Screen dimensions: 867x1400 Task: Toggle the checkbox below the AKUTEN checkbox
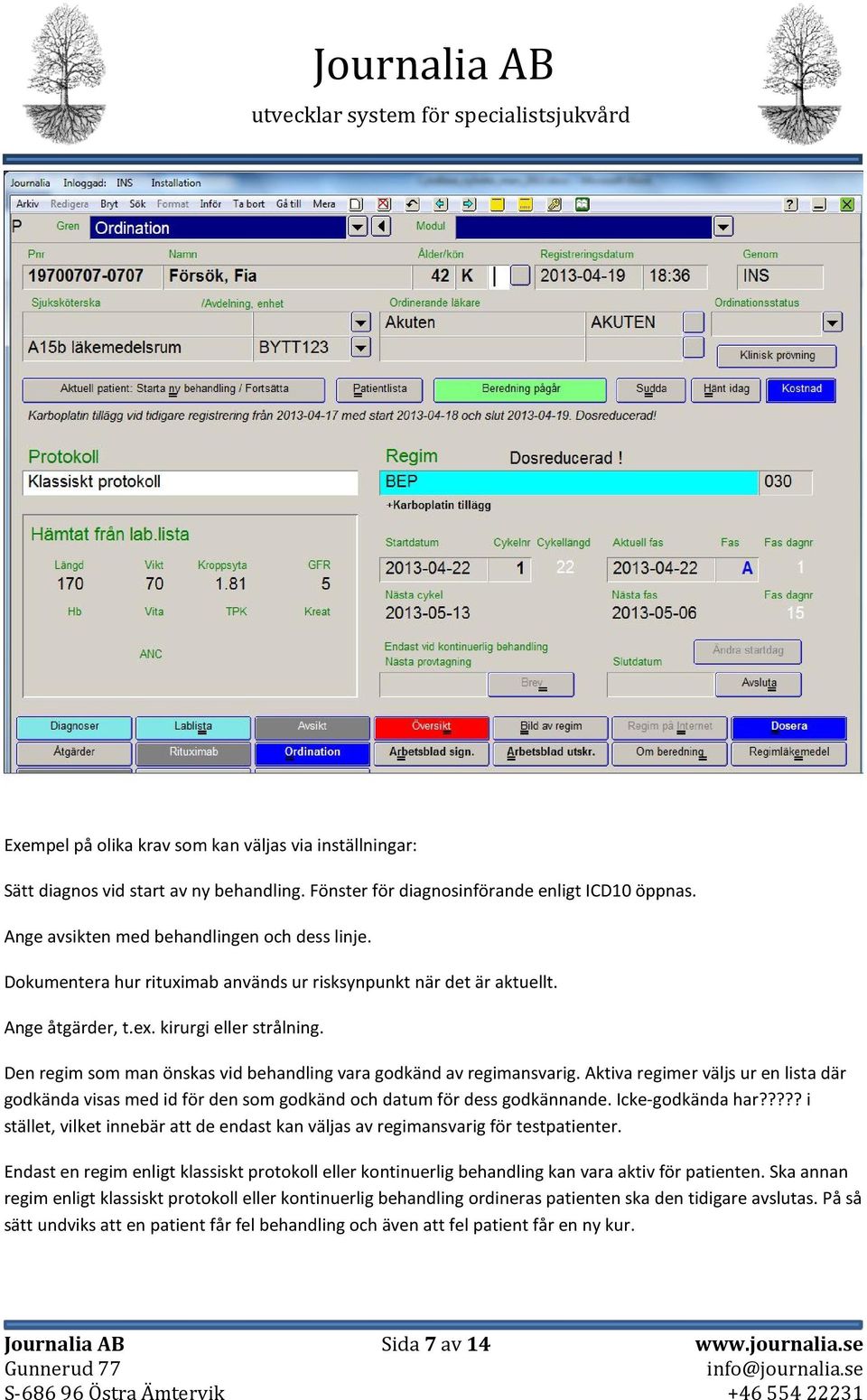[x=694, y=347]
